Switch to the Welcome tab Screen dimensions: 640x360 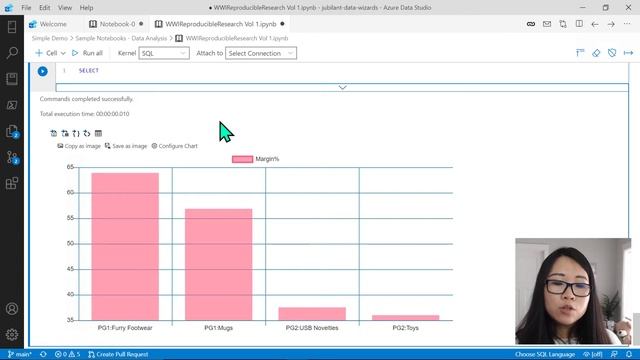click(x=48, y=24)
